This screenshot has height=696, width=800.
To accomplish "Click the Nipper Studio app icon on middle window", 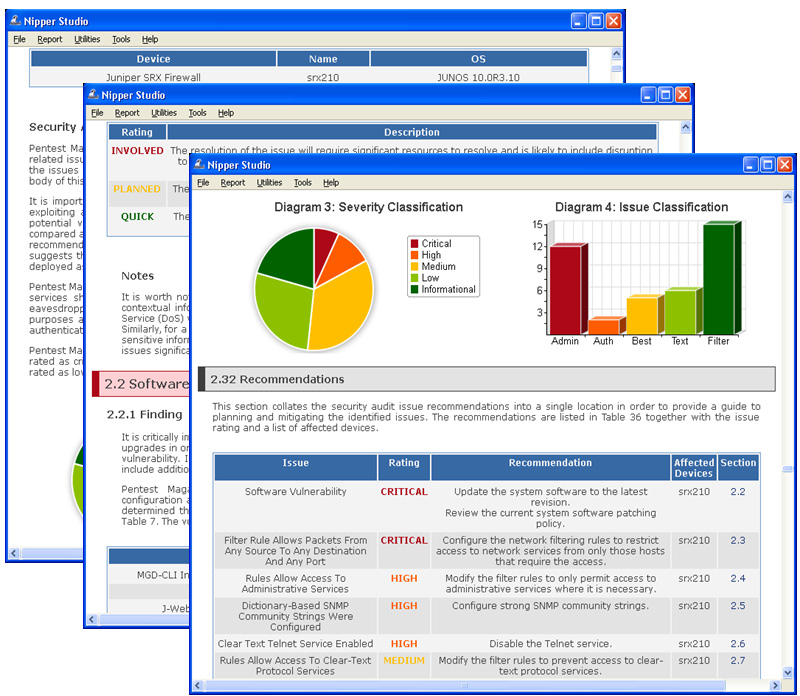I will pyautogui.click(x=91, y=95).
